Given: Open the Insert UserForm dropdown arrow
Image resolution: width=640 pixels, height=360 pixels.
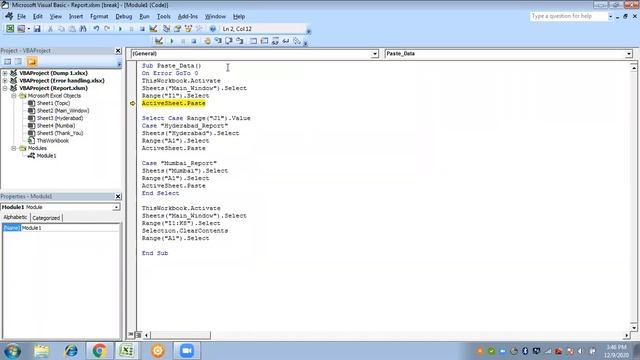Looking at the screenshot, I should pyautogui.click(x=28, y=29).
